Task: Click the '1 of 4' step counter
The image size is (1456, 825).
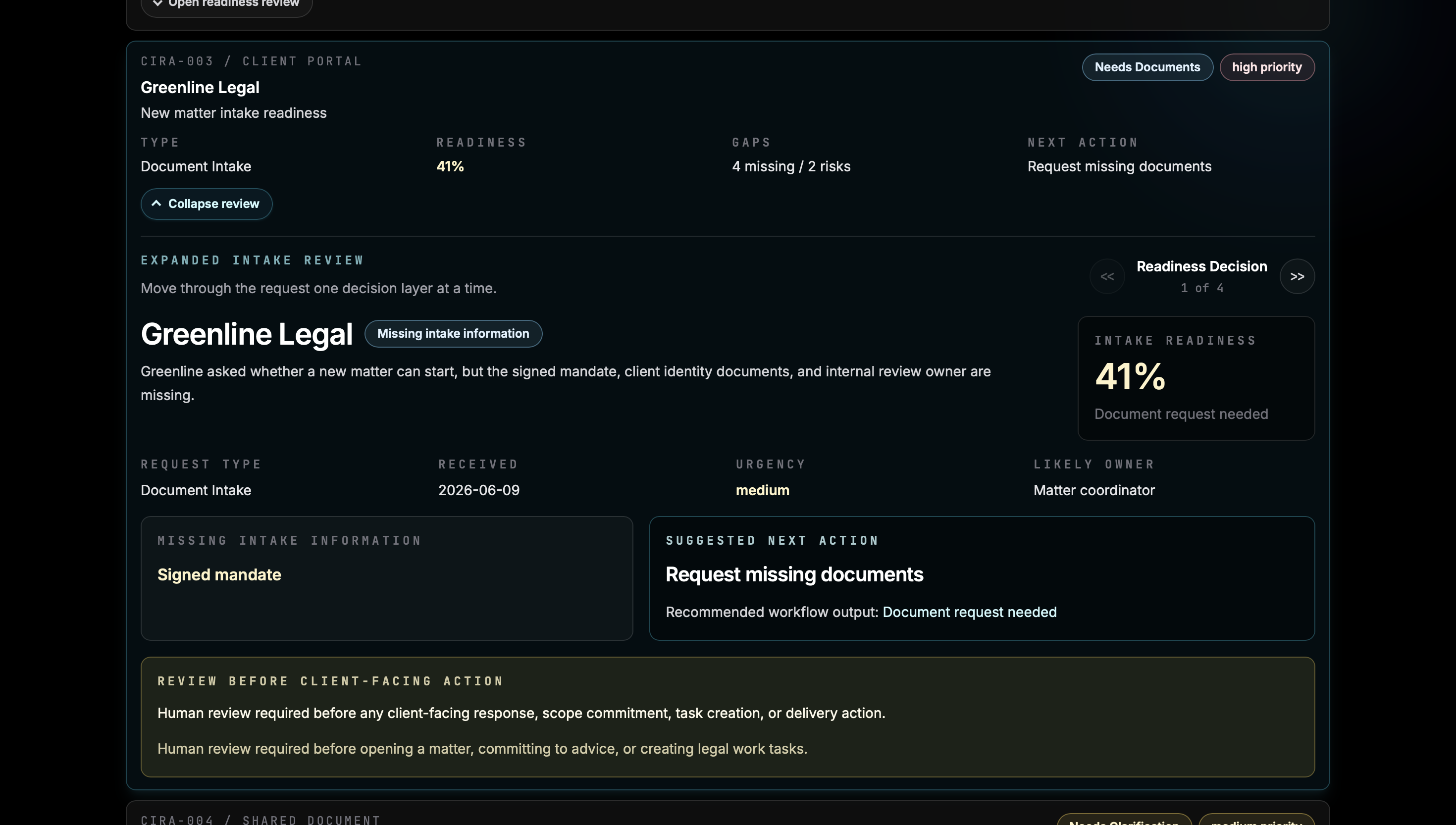Action: tap(1201, 288)
